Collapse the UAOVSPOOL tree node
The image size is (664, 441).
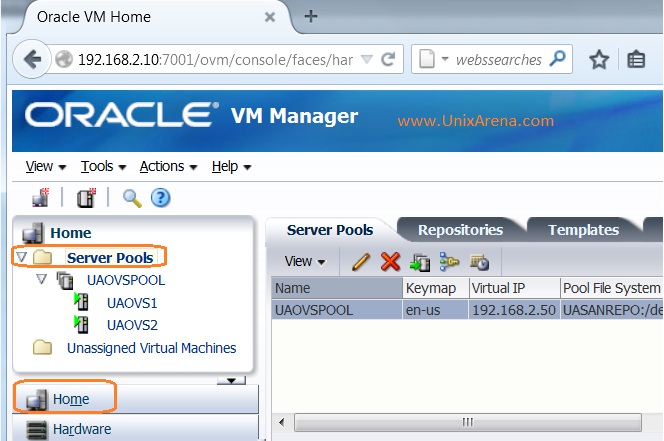tap(42, 279)
